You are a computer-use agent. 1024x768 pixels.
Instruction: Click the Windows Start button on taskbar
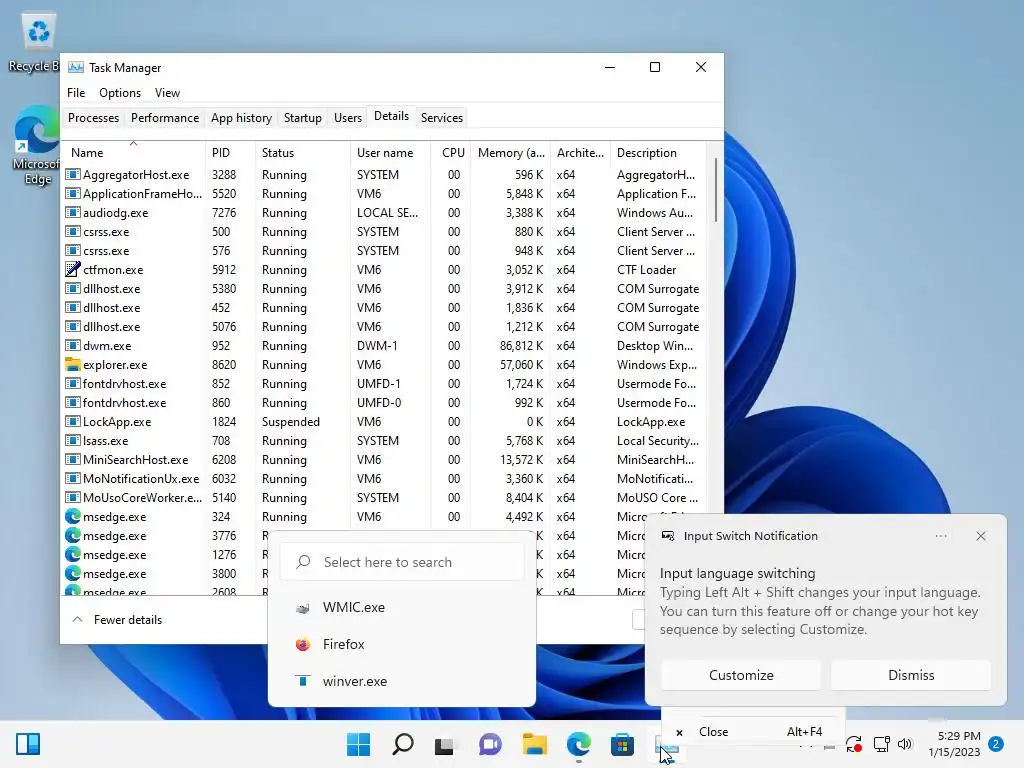pyautogui.click(x=358, y=744)
